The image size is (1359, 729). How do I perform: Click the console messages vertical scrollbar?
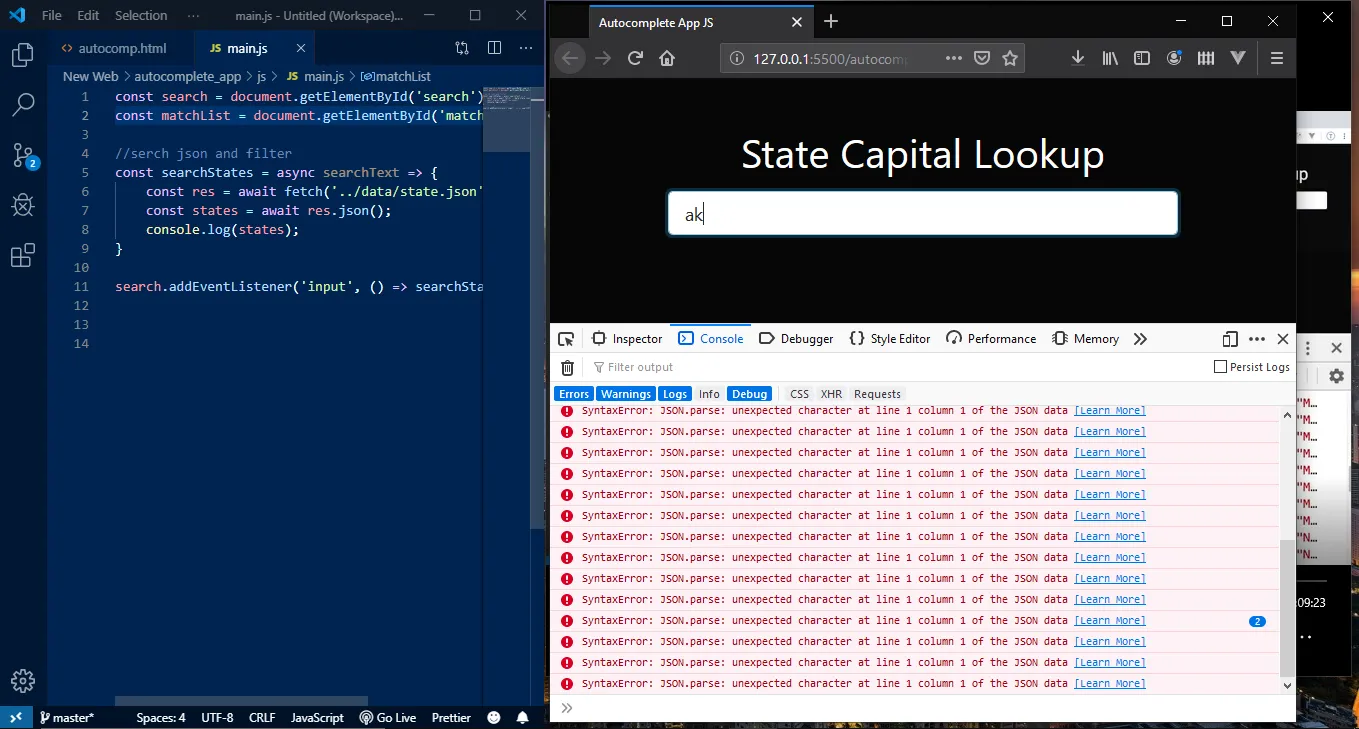coord(1287,609)
